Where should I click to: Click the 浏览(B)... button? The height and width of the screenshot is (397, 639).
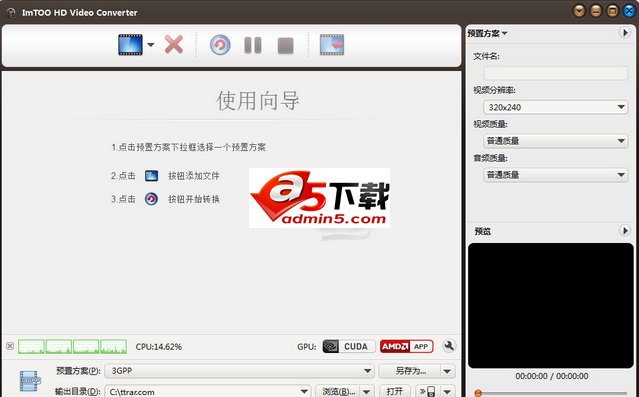pos(338,391)
